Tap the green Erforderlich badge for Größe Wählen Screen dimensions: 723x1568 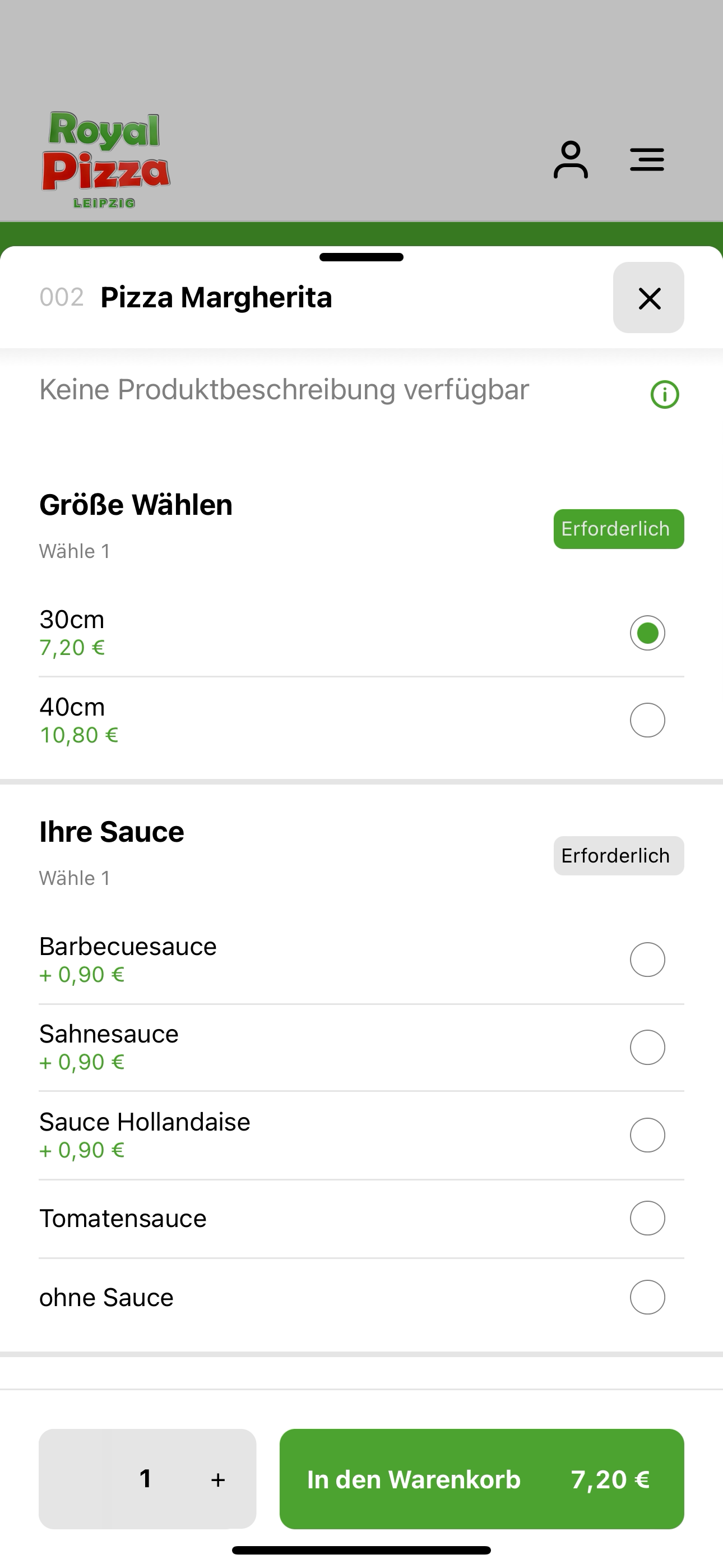click(x=618, y=529)
